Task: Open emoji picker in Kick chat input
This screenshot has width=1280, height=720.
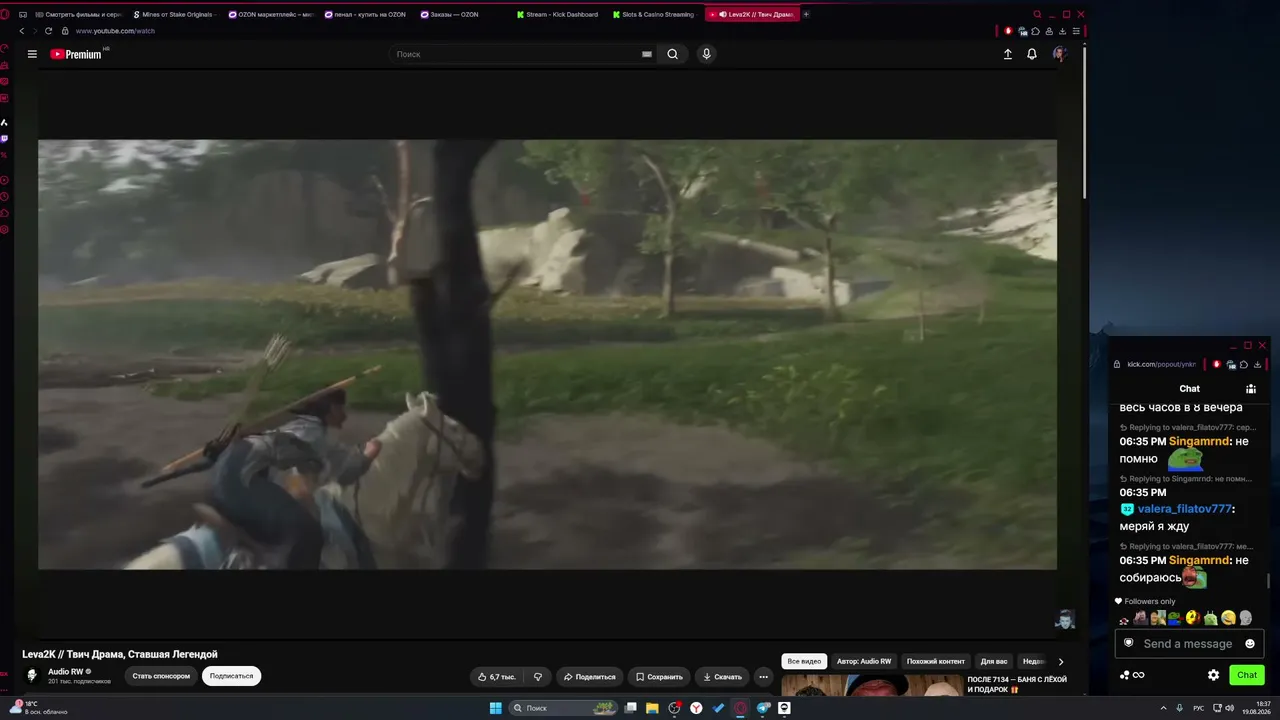Action: (x=1250, y=644)
